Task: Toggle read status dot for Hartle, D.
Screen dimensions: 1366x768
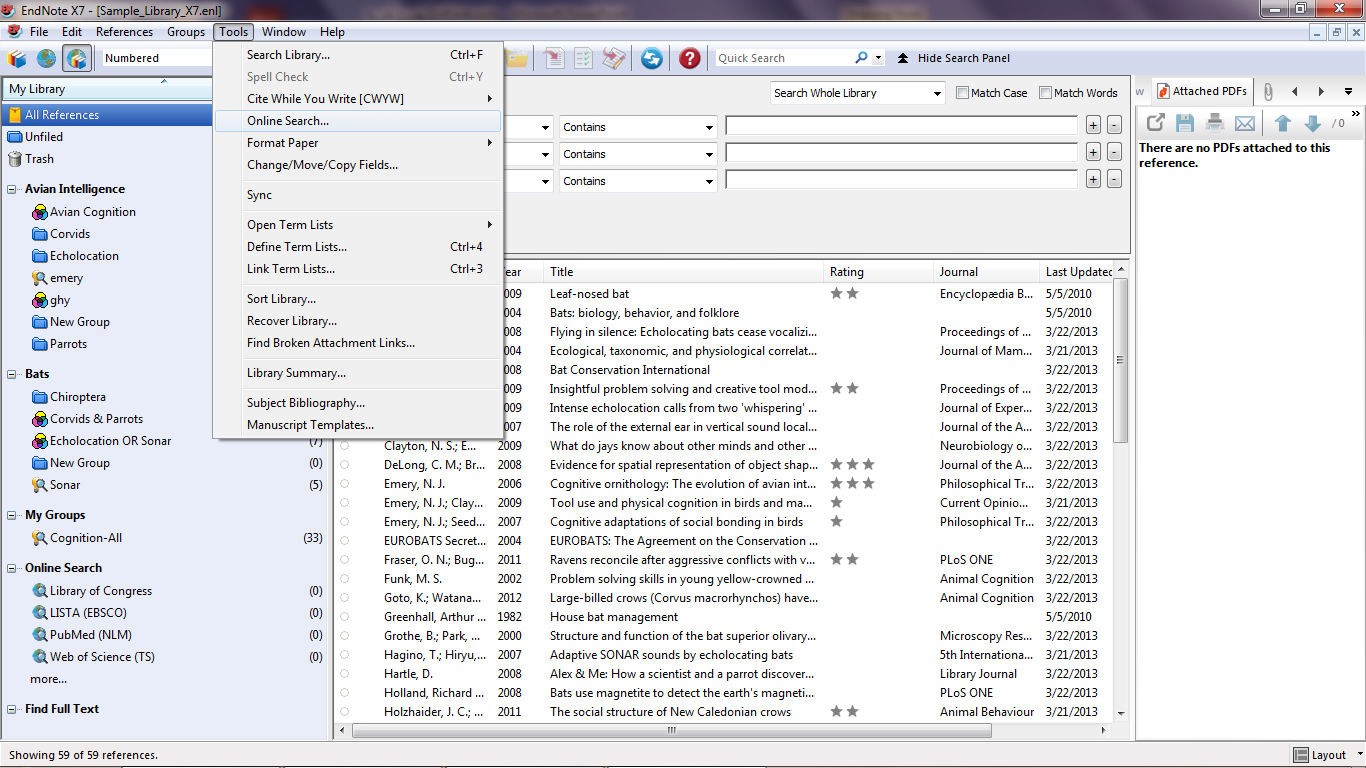Action: click(x=345, y=674)
